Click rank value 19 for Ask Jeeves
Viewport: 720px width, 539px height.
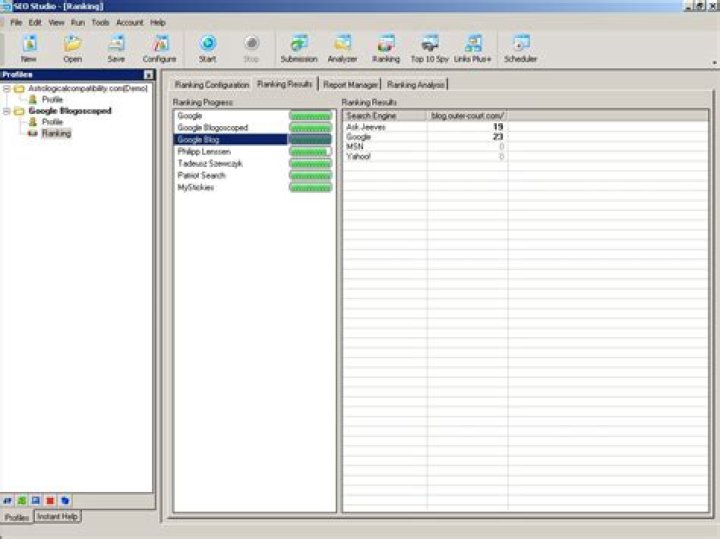498,127
